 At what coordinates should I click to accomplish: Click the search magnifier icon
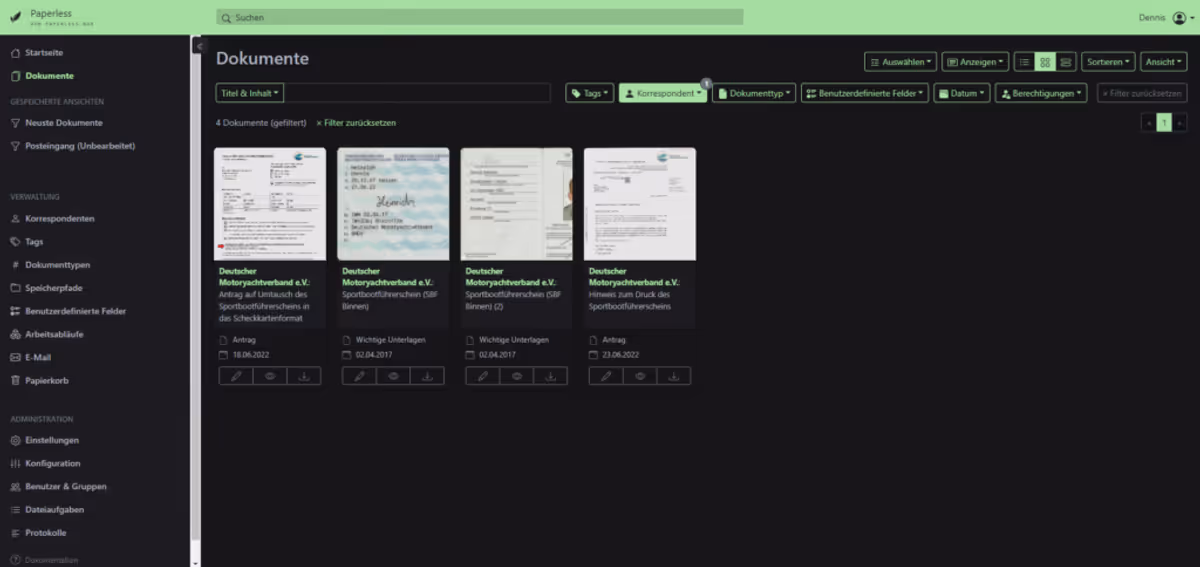[x=228, y=18]
